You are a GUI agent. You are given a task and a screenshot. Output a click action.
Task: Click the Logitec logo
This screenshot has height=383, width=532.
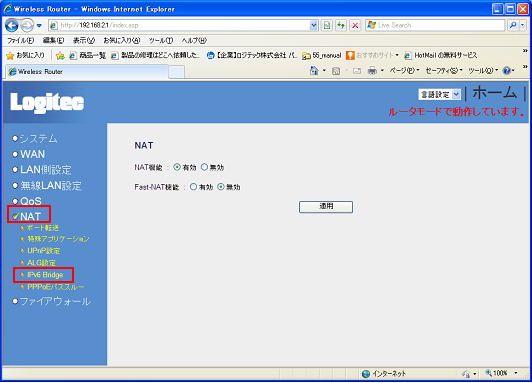pyautogui.click(x=47, y=102)
